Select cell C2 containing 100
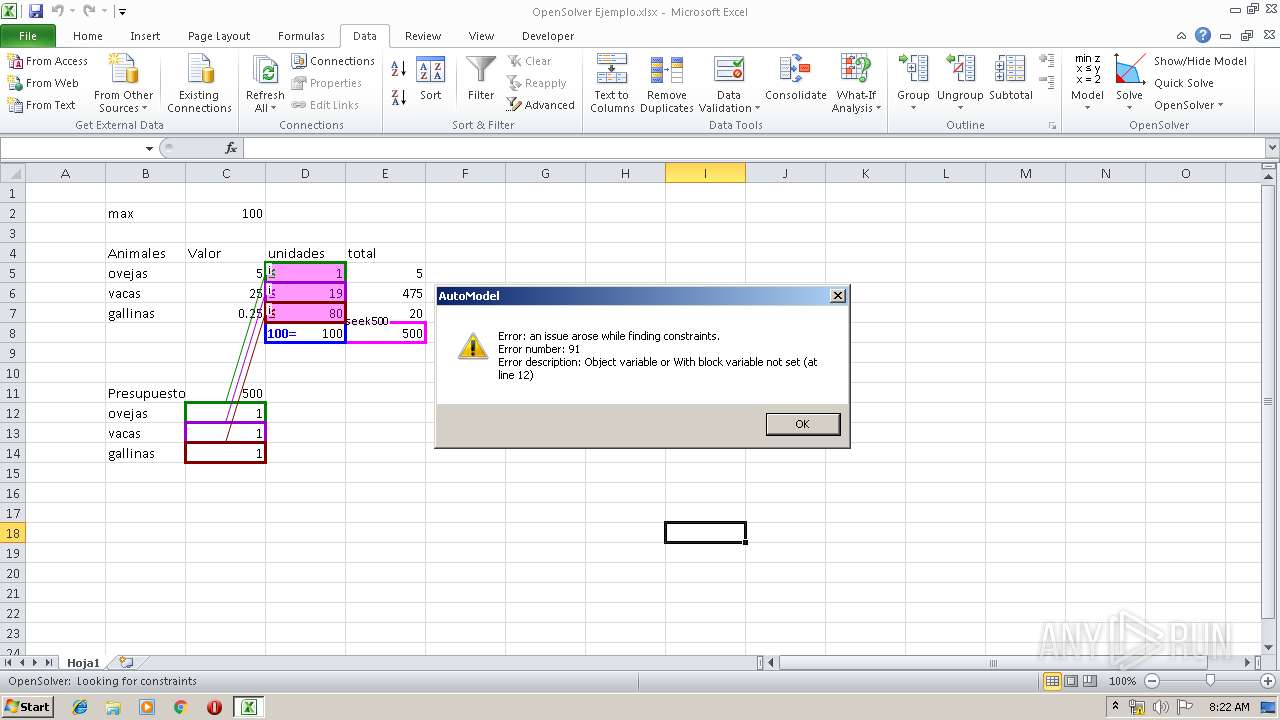1280x720 pixels. [x=225, y=213]
